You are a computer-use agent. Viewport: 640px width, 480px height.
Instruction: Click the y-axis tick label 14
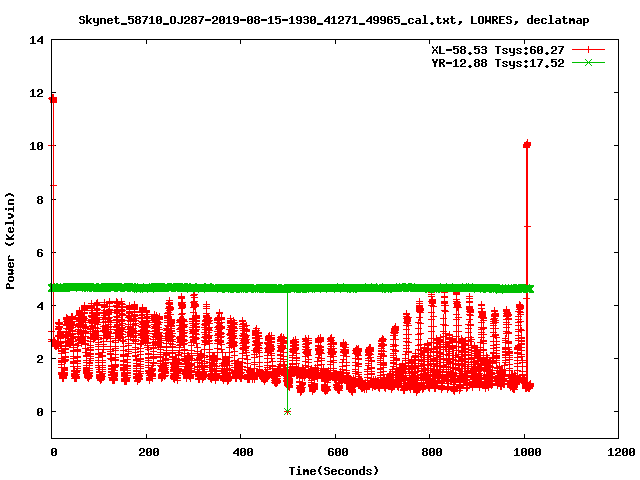pos(36,40)
